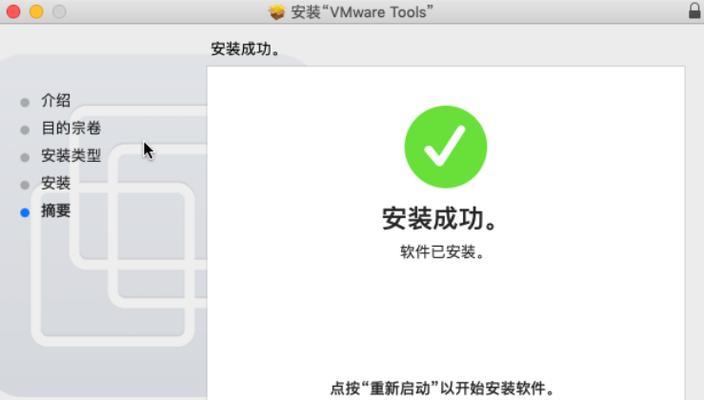
Task: Click the large bold 安装成功。 heading
Action: pyautogui.click(x=439, y=219)
